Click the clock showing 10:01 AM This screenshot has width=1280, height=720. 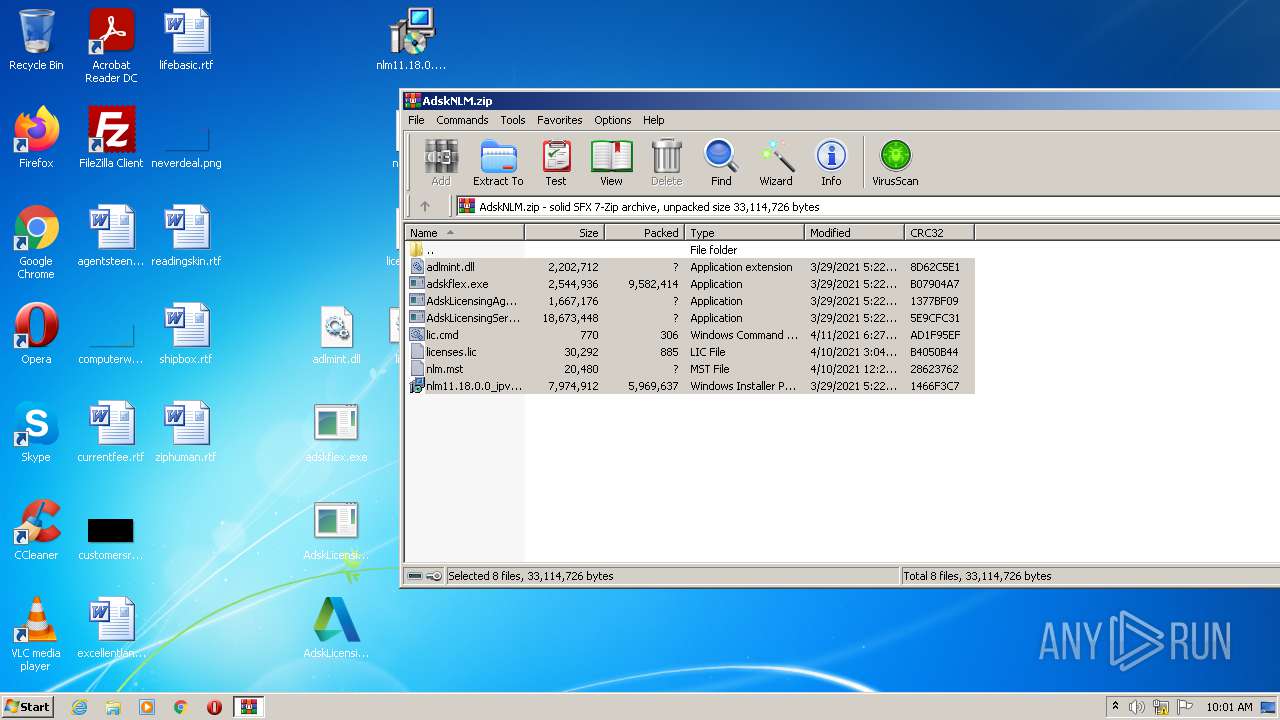coord(1229,707)
